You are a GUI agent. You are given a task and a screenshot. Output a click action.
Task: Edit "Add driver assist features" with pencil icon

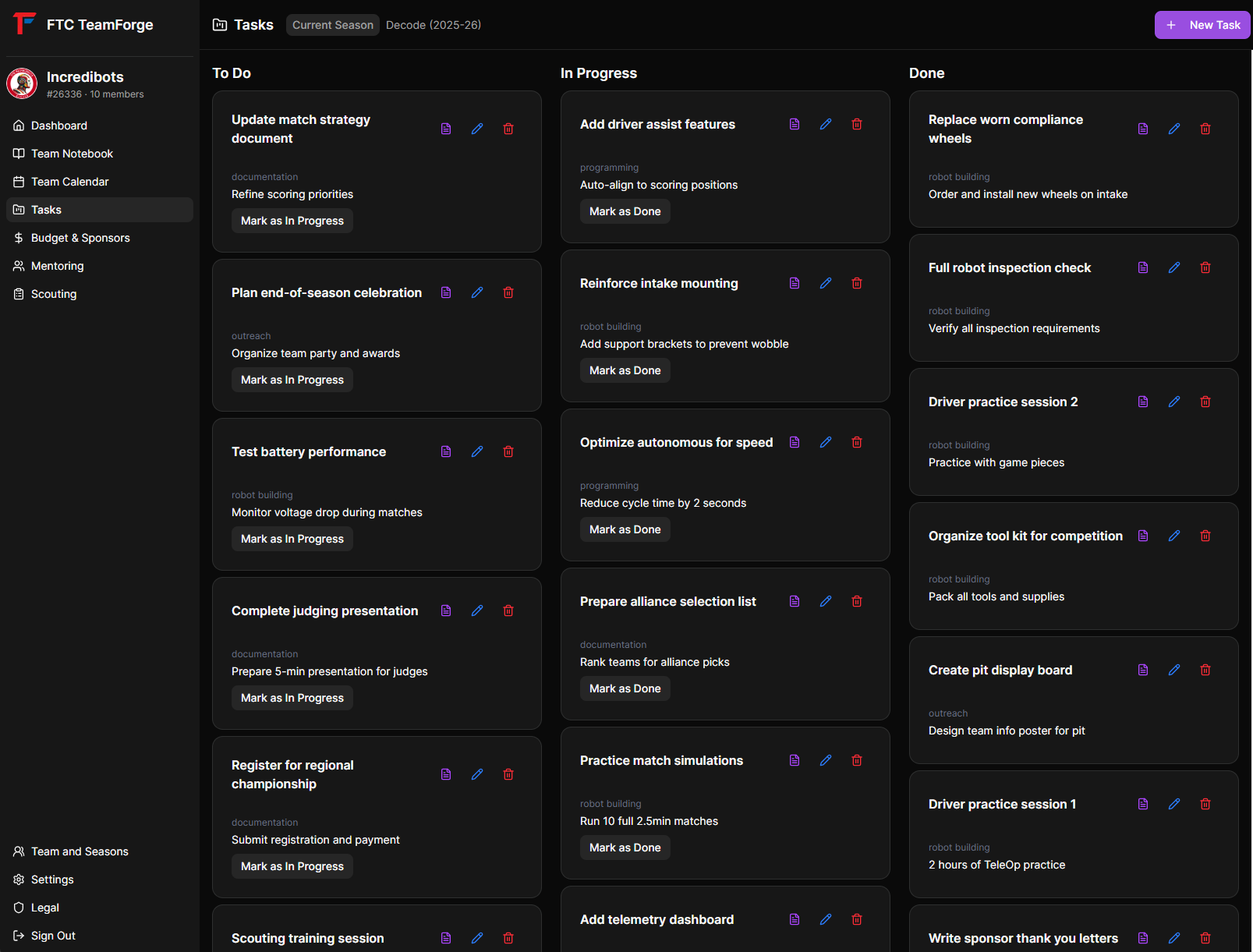[x=826, y=123]
